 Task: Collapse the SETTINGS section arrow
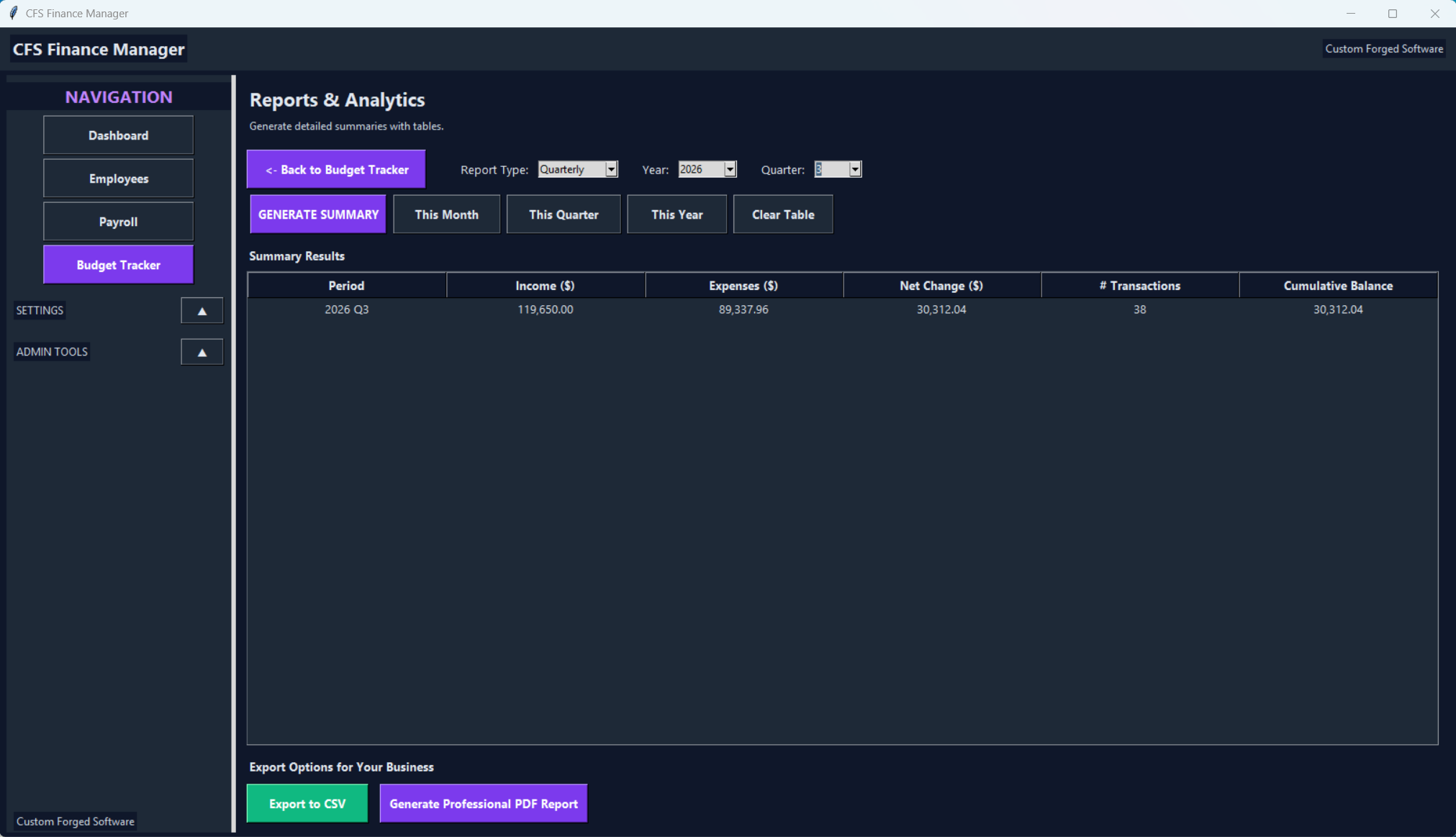click(202, 311)
